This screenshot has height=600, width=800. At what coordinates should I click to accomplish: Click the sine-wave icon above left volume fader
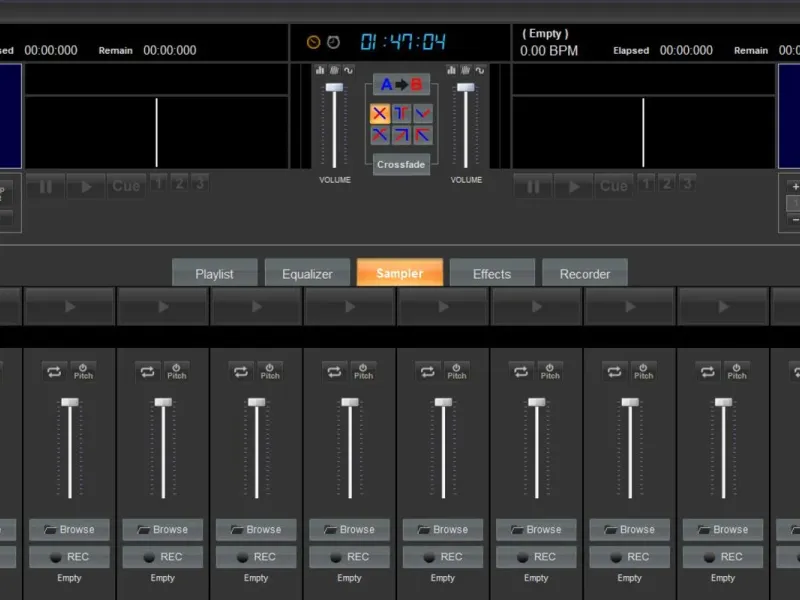[348, 70]
